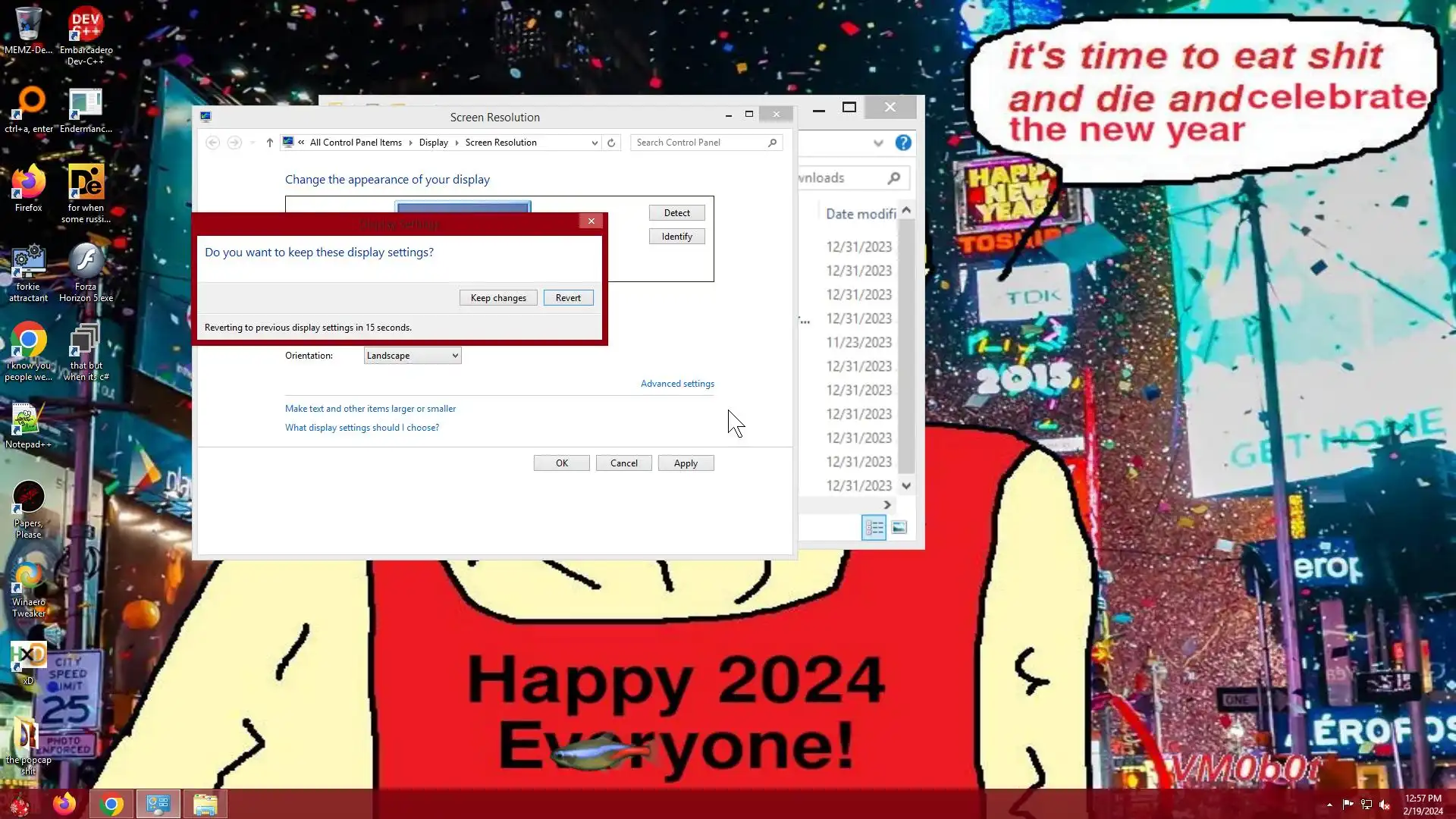1456x819 pixels.
Task: Click the Keep changes button
Action: click(498, 298)
